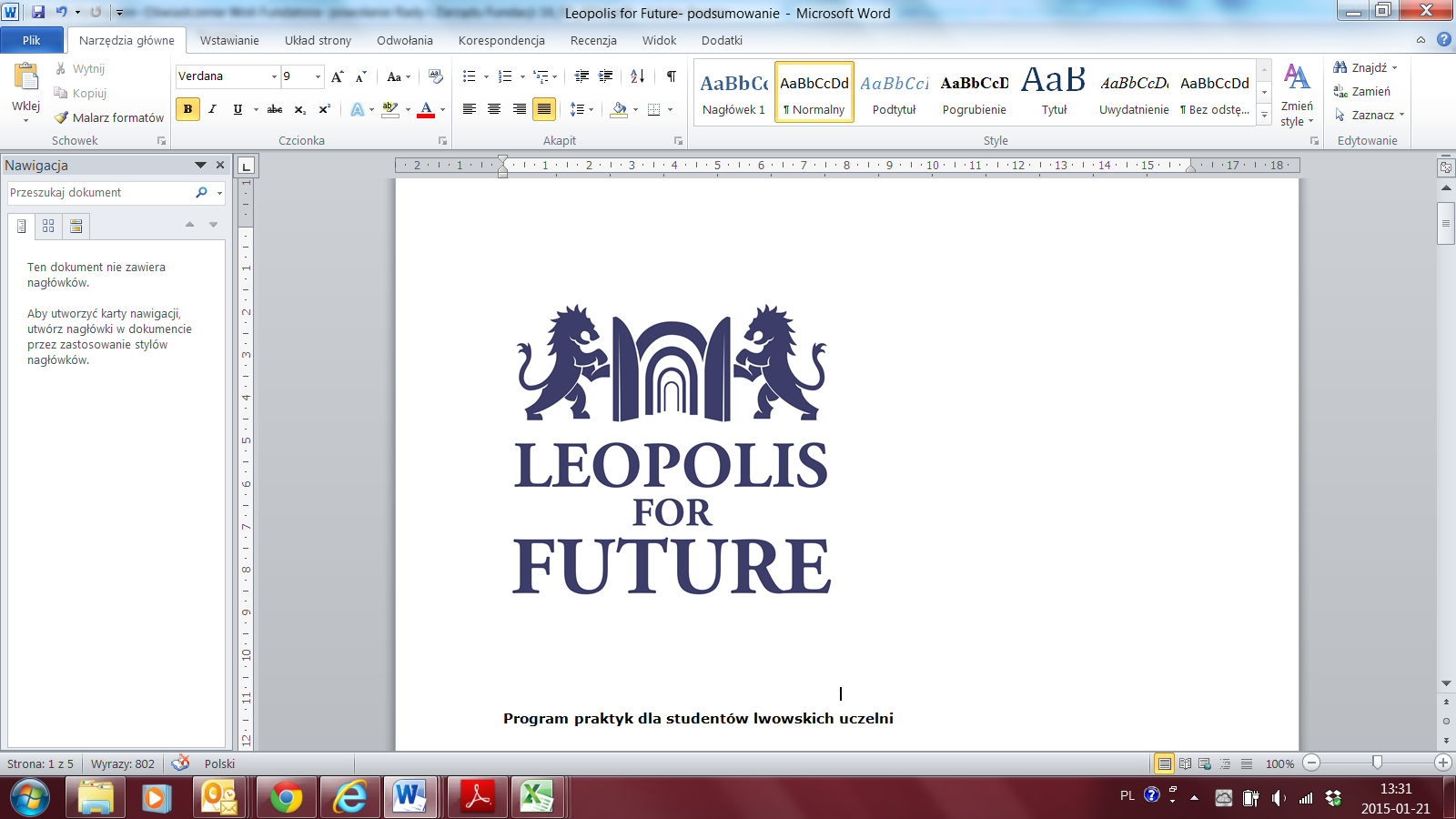The height and width of the screenshot is (819, 1456).
Task: Open the Change Case (Aa) dropdown
Action: pos(399,76)
